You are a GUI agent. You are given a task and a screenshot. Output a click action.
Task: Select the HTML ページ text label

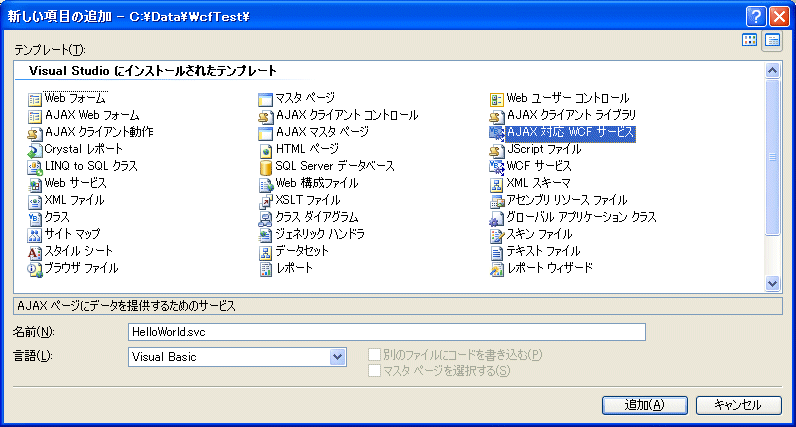point(307,149)
